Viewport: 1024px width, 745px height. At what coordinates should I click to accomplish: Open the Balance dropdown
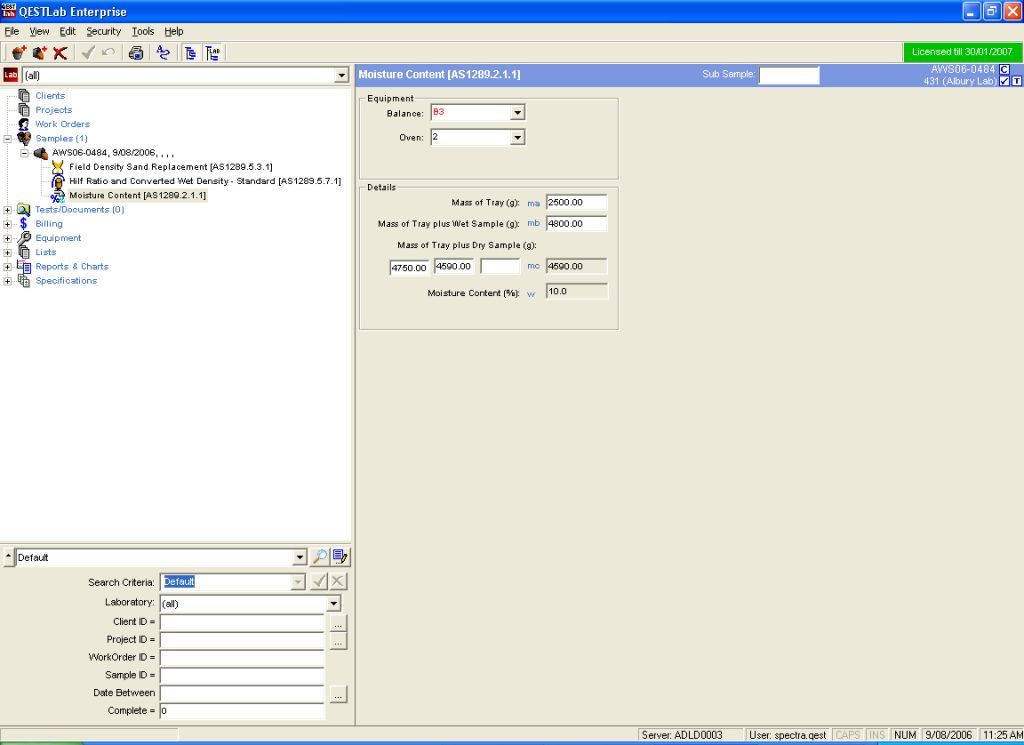(517, 113)
